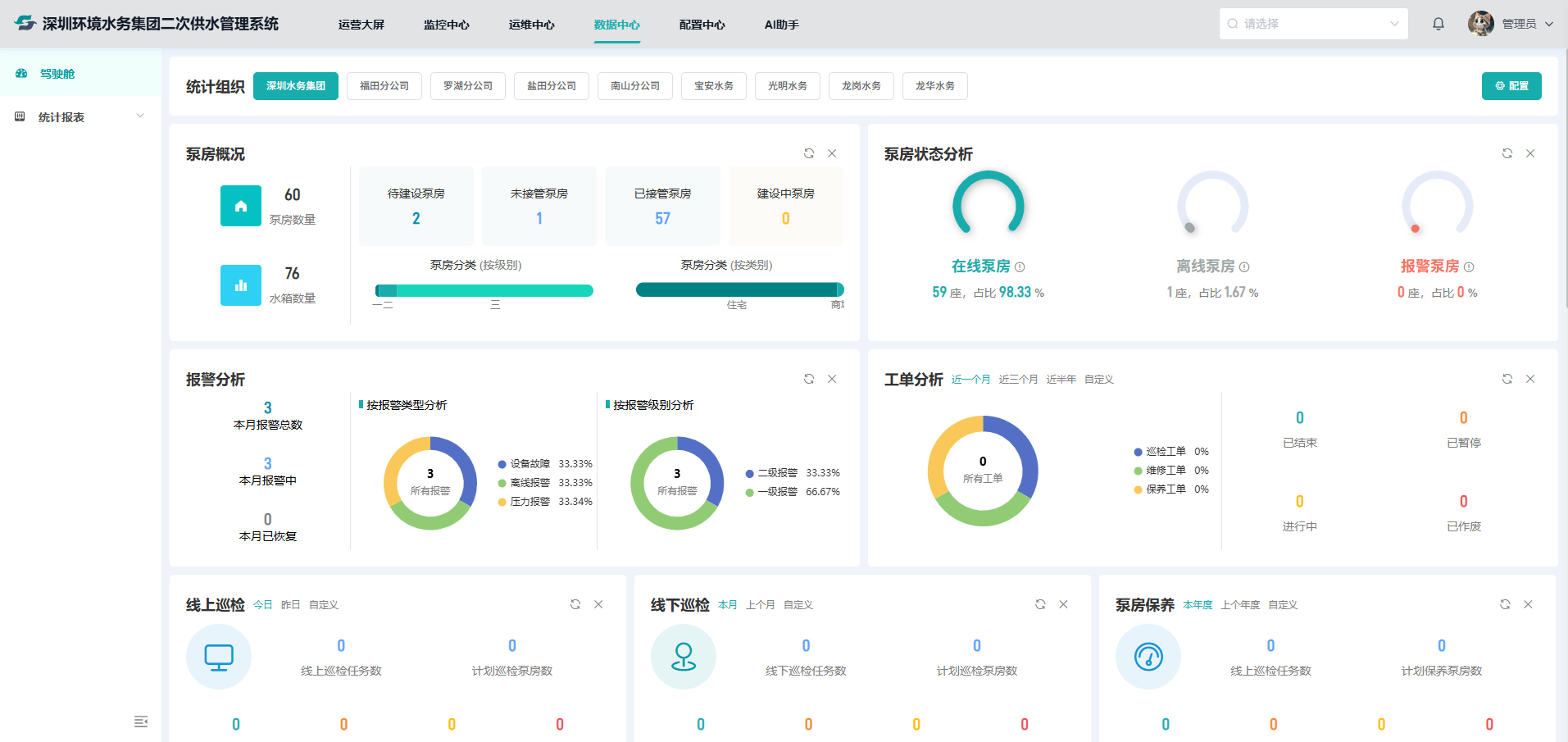Select the 福田分公司 organization button
This screenshot has height=742, width=1568.
tap(384, 86)
